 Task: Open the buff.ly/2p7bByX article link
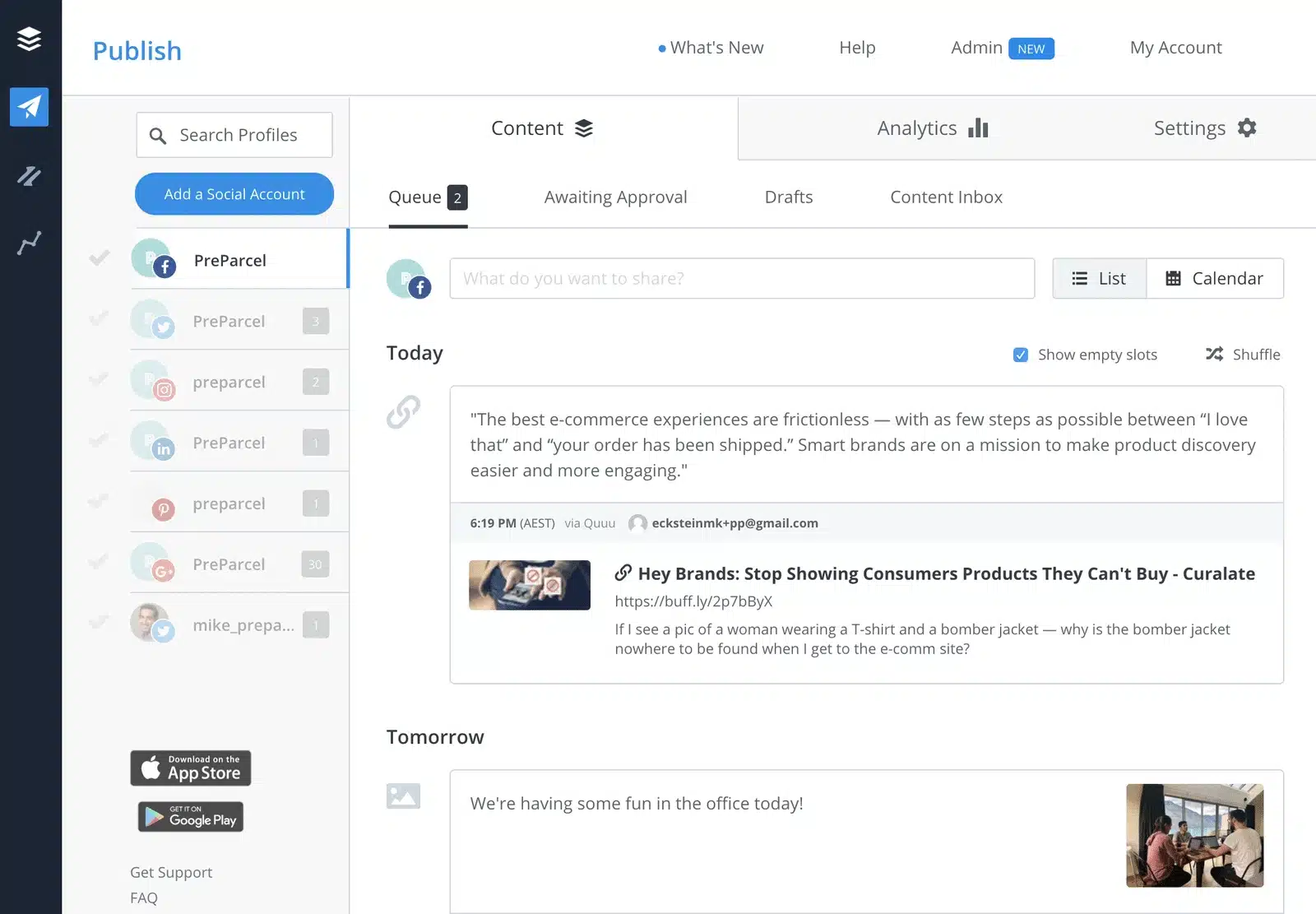point(693,601)
